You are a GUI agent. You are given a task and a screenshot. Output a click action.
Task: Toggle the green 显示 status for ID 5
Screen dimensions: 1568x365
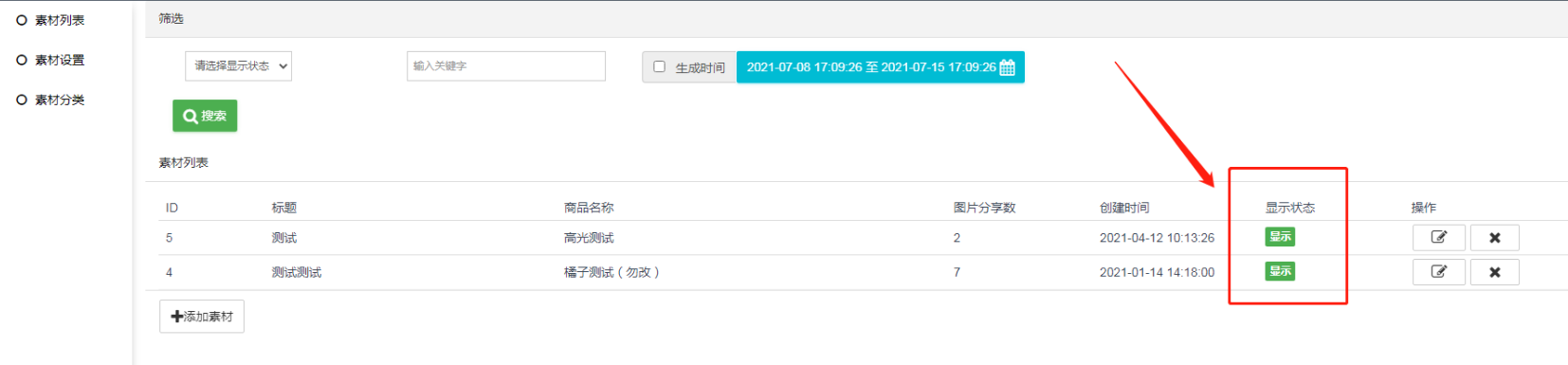click(x=1280, y=237)
